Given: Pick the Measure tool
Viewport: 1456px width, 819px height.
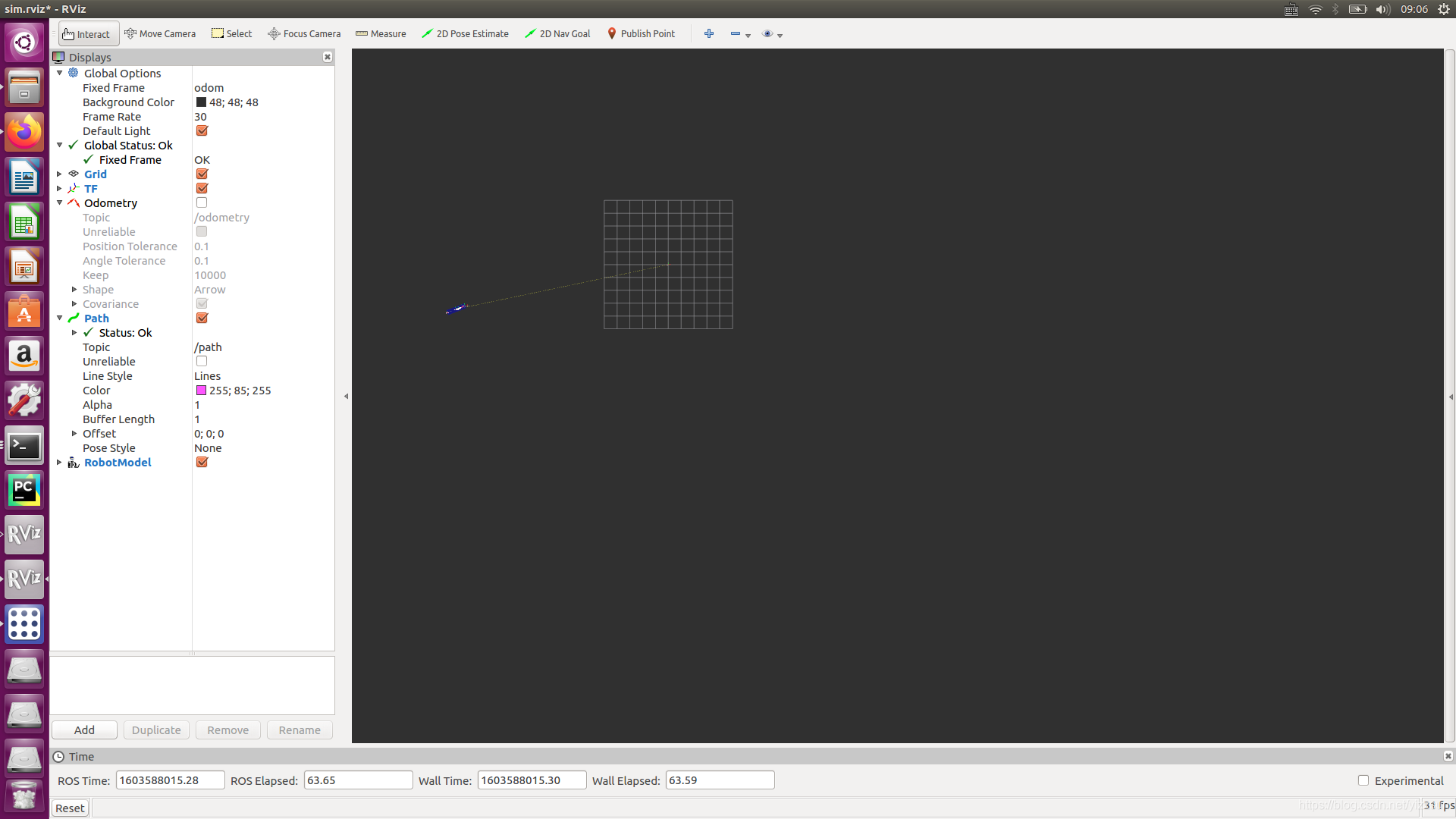Looking at the screenshot, I should tap(381, 34).
